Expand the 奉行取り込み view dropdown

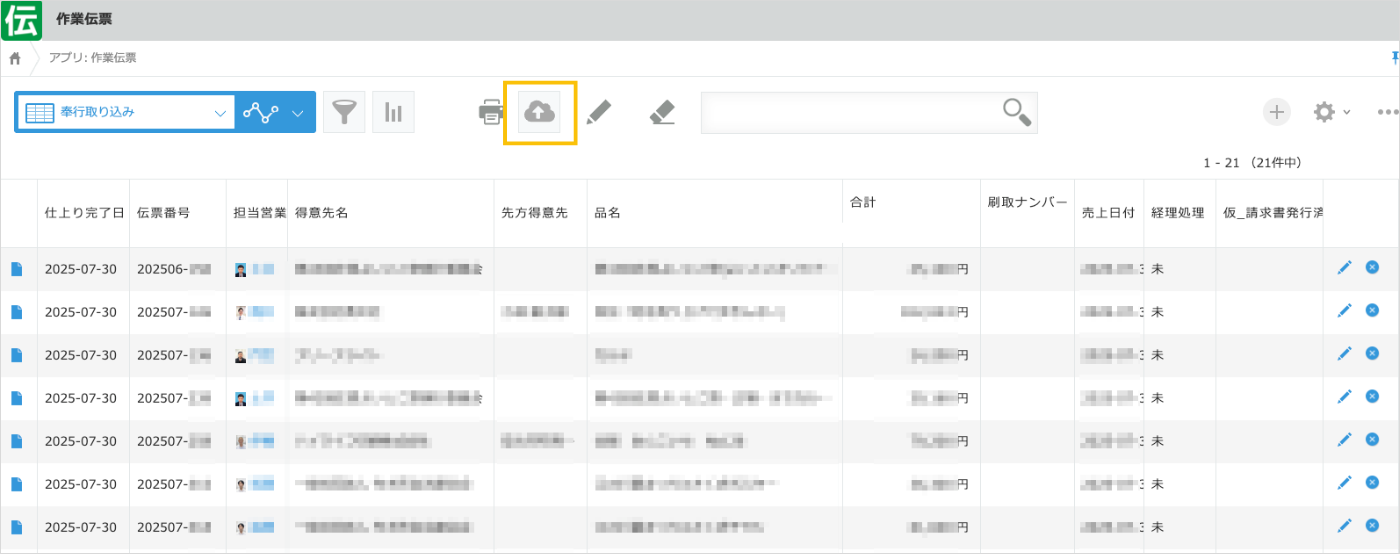(x=220, y=113)
